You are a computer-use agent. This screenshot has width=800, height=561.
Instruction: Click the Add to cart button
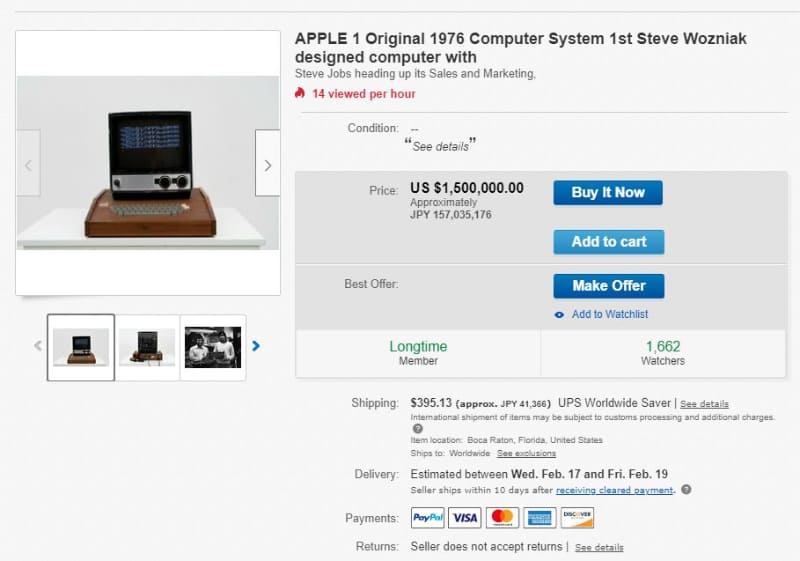point(609,242)
